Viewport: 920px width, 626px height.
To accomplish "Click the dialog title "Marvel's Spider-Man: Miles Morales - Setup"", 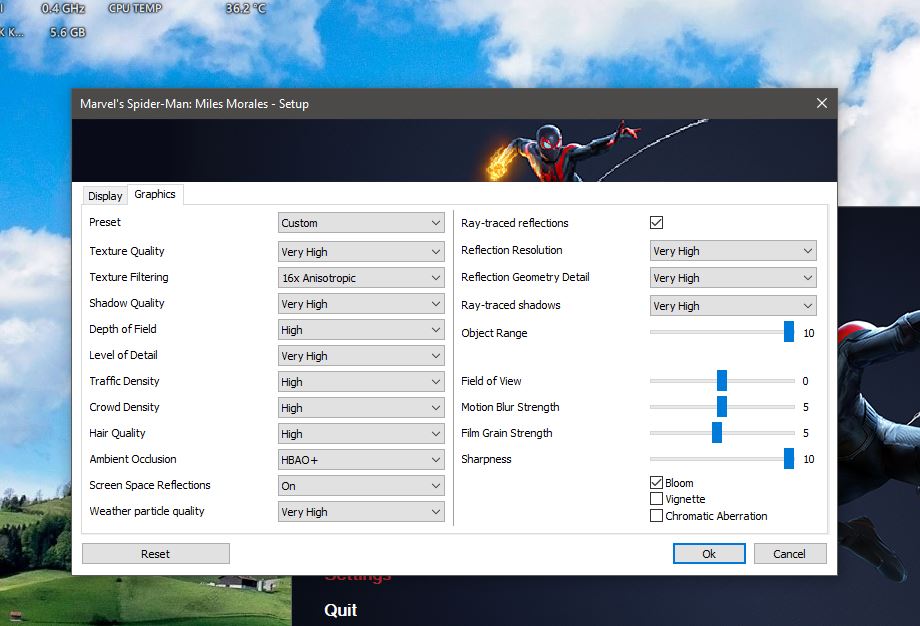I will [x=194, y=104].
